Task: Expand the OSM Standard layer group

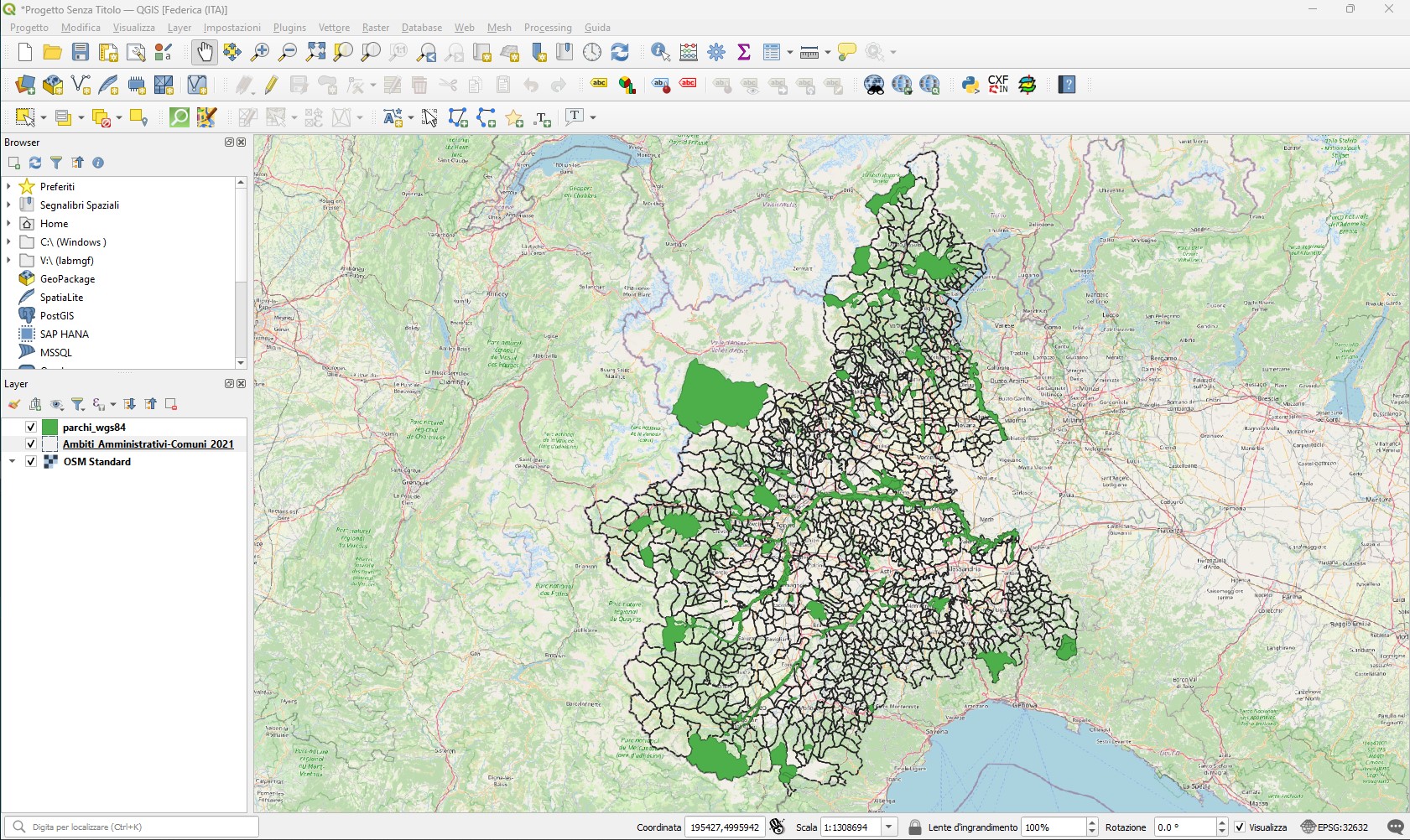Action: click(x=12, y=462)
